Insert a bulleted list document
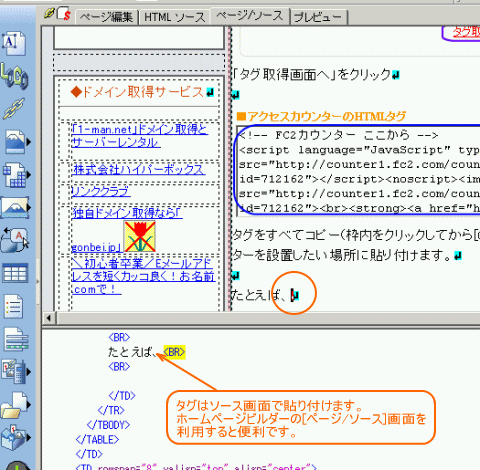480x470 pixels. click(14, 306)
